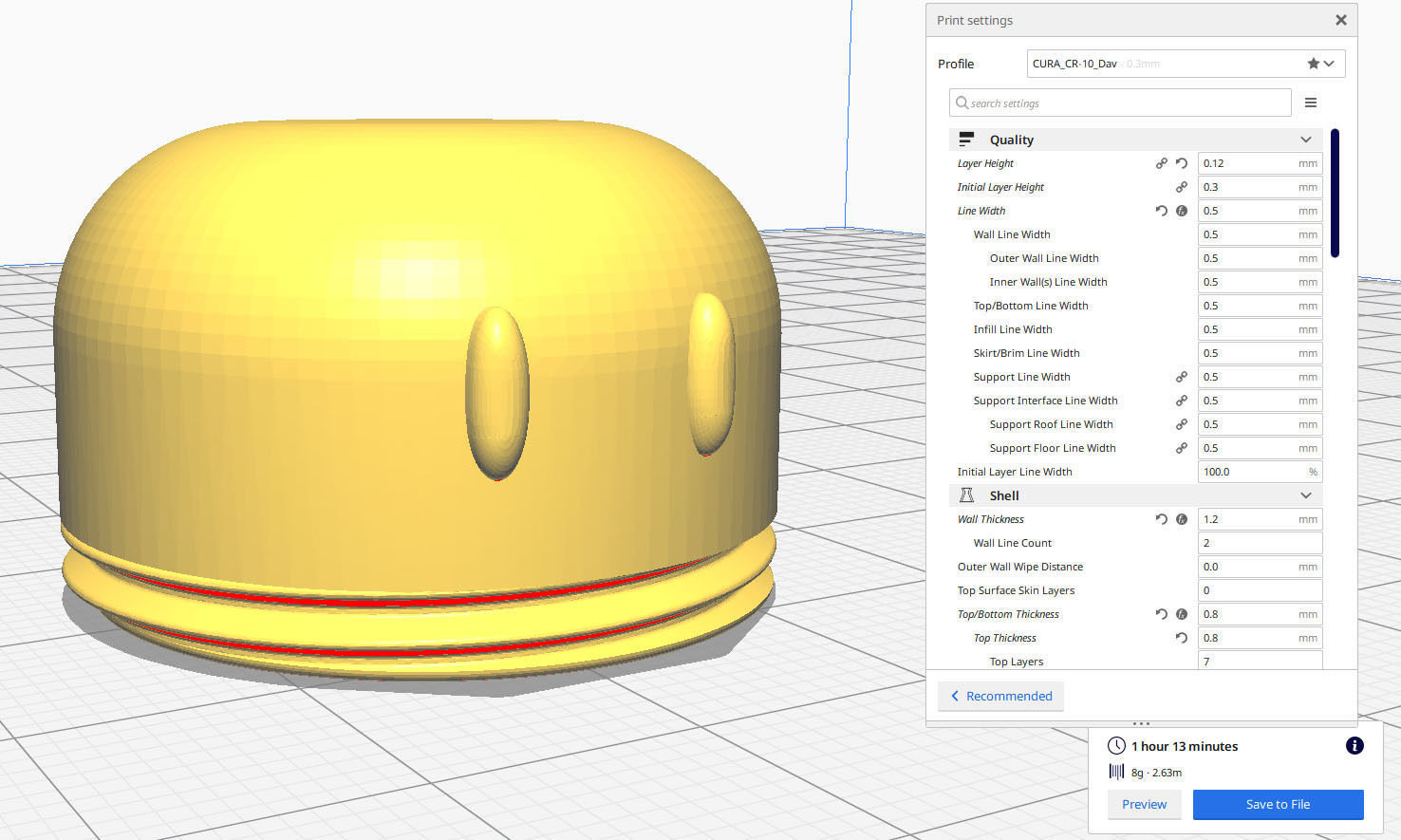
Task: Click the Quality category icon
Action: pyautogui.click(x=966, y=140)
